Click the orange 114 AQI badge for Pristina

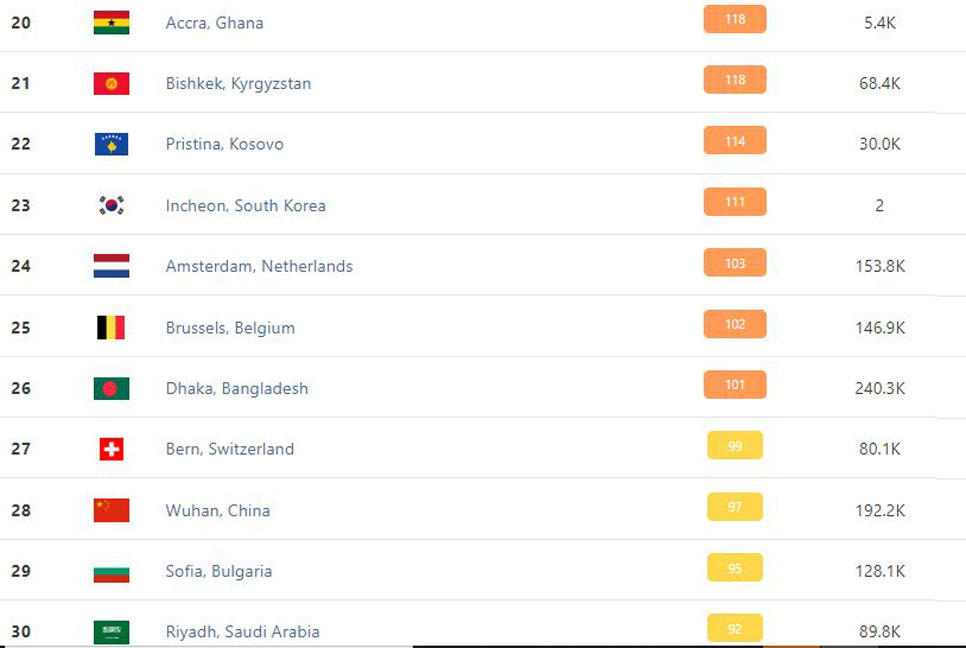pyautogui.click(x=735, y=140)
